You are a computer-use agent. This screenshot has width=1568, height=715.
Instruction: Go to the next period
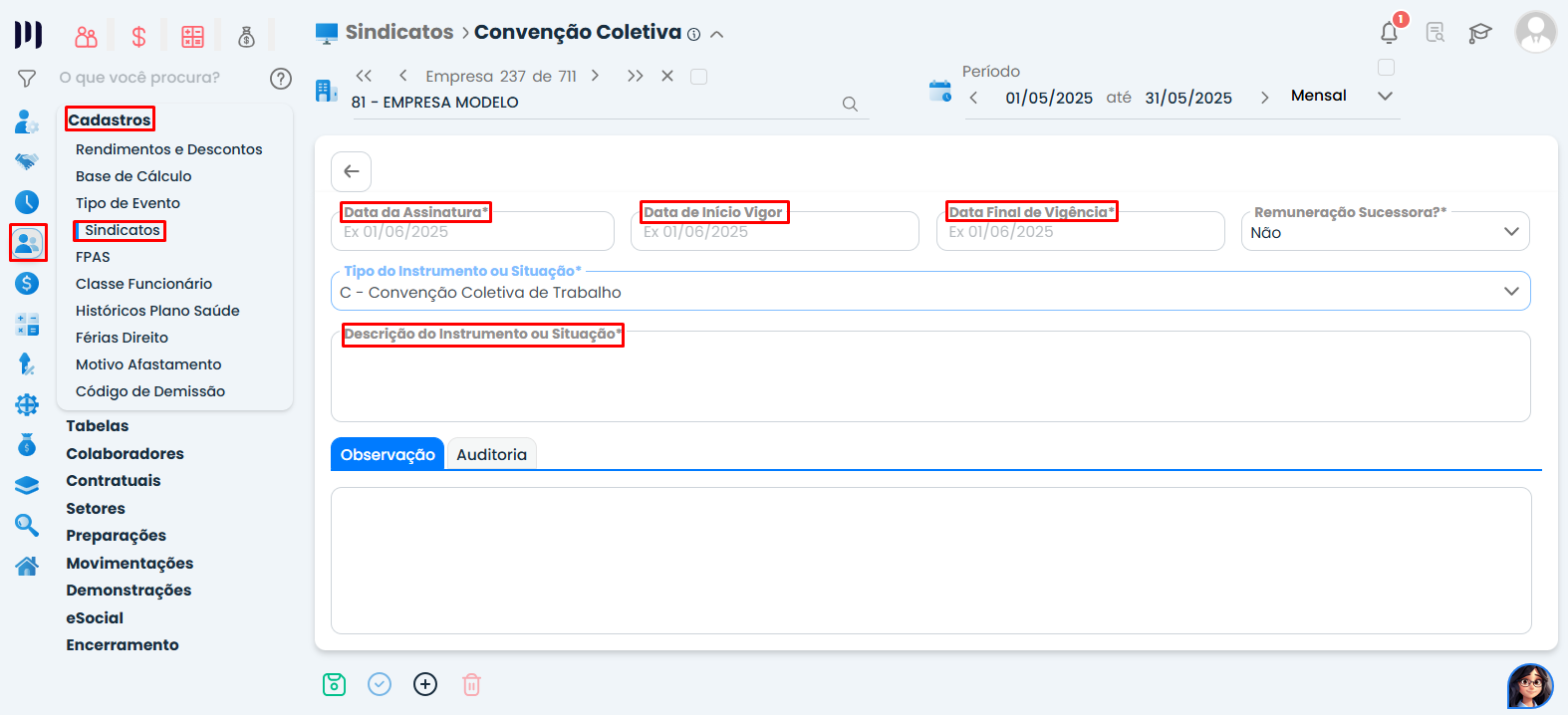(1264, 98)
